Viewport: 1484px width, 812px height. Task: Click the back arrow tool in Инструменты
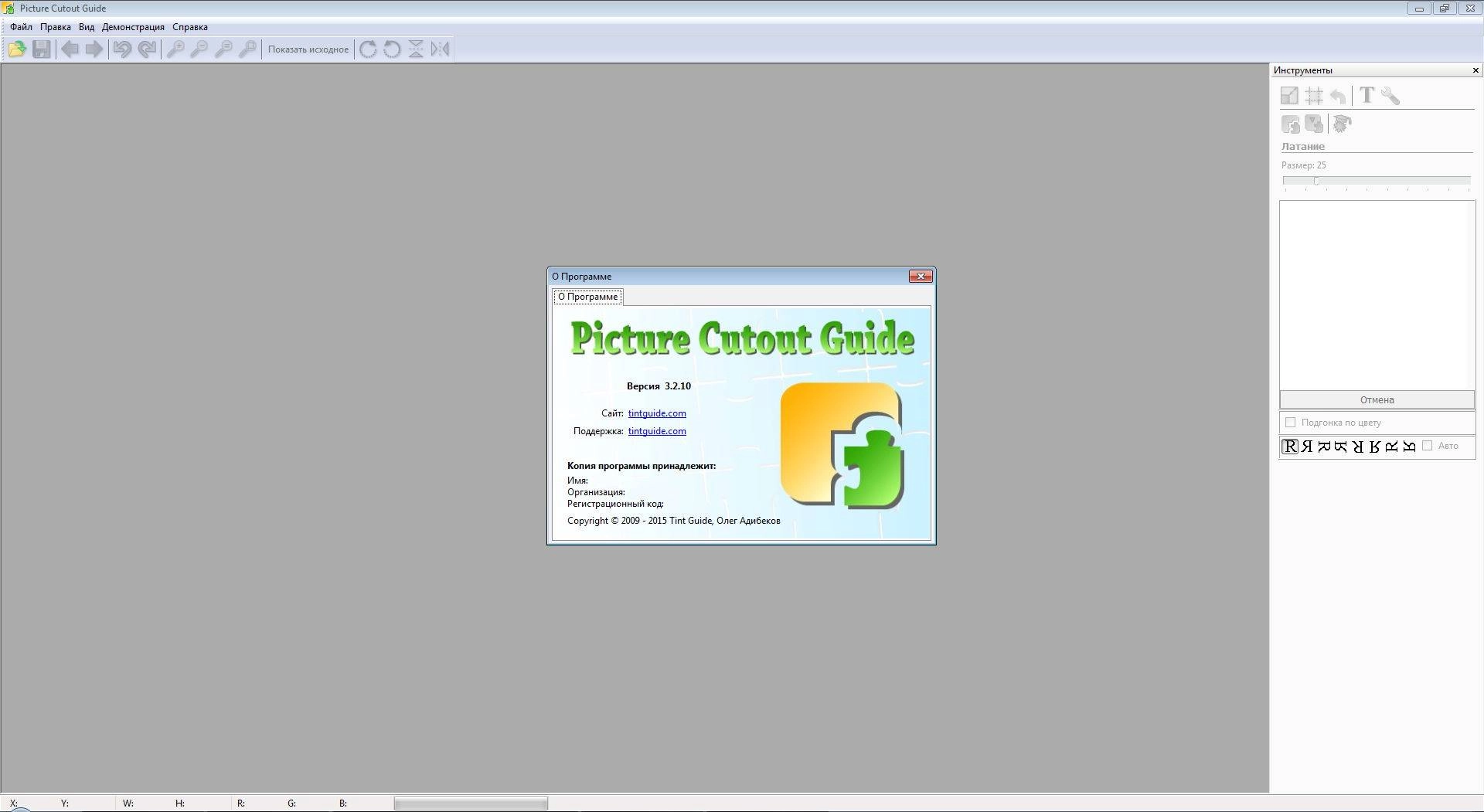(1338, 96)
